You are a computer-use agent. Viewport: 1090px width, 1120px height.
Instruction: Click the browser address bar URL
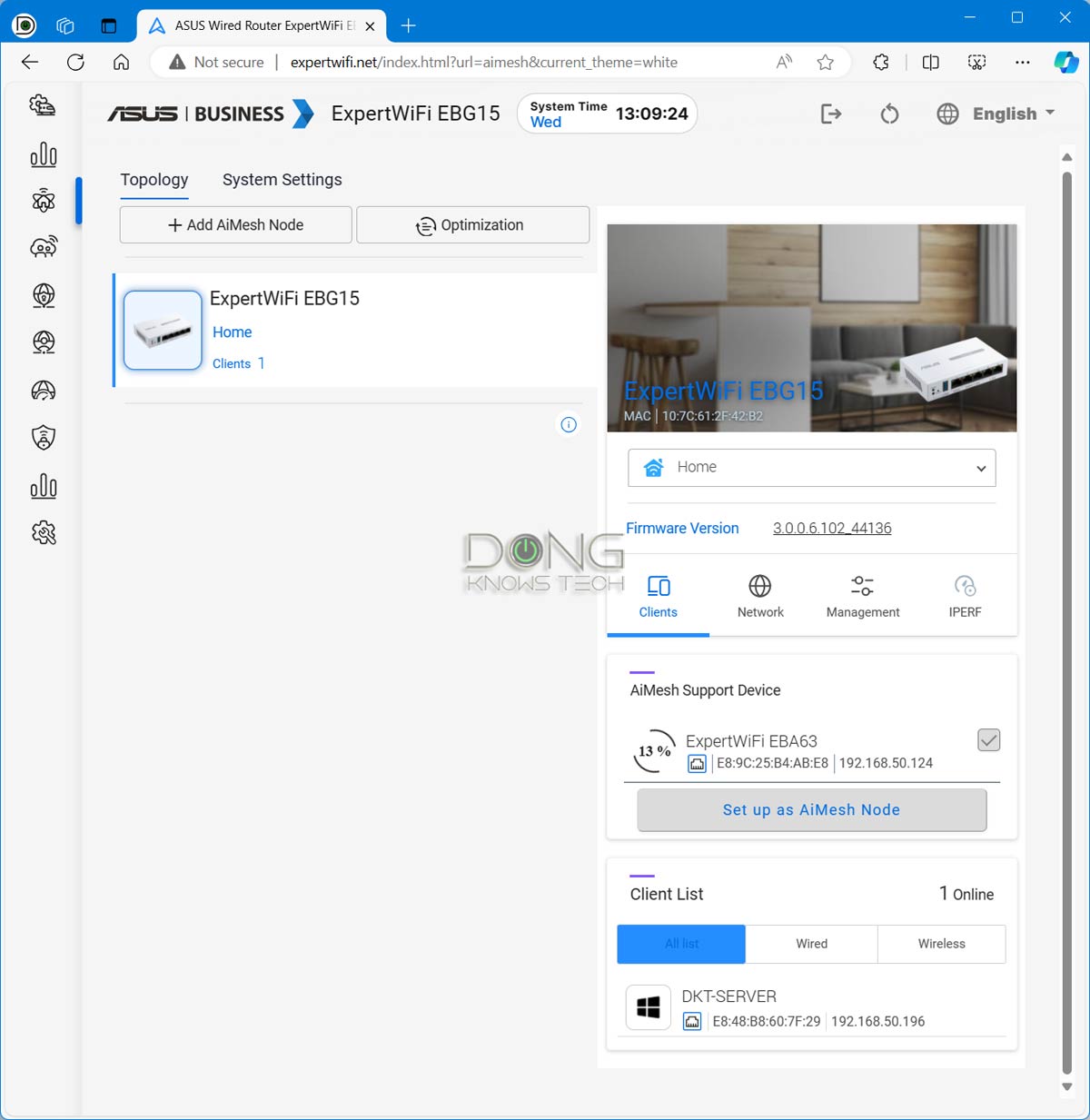click(x=484, y=62)
